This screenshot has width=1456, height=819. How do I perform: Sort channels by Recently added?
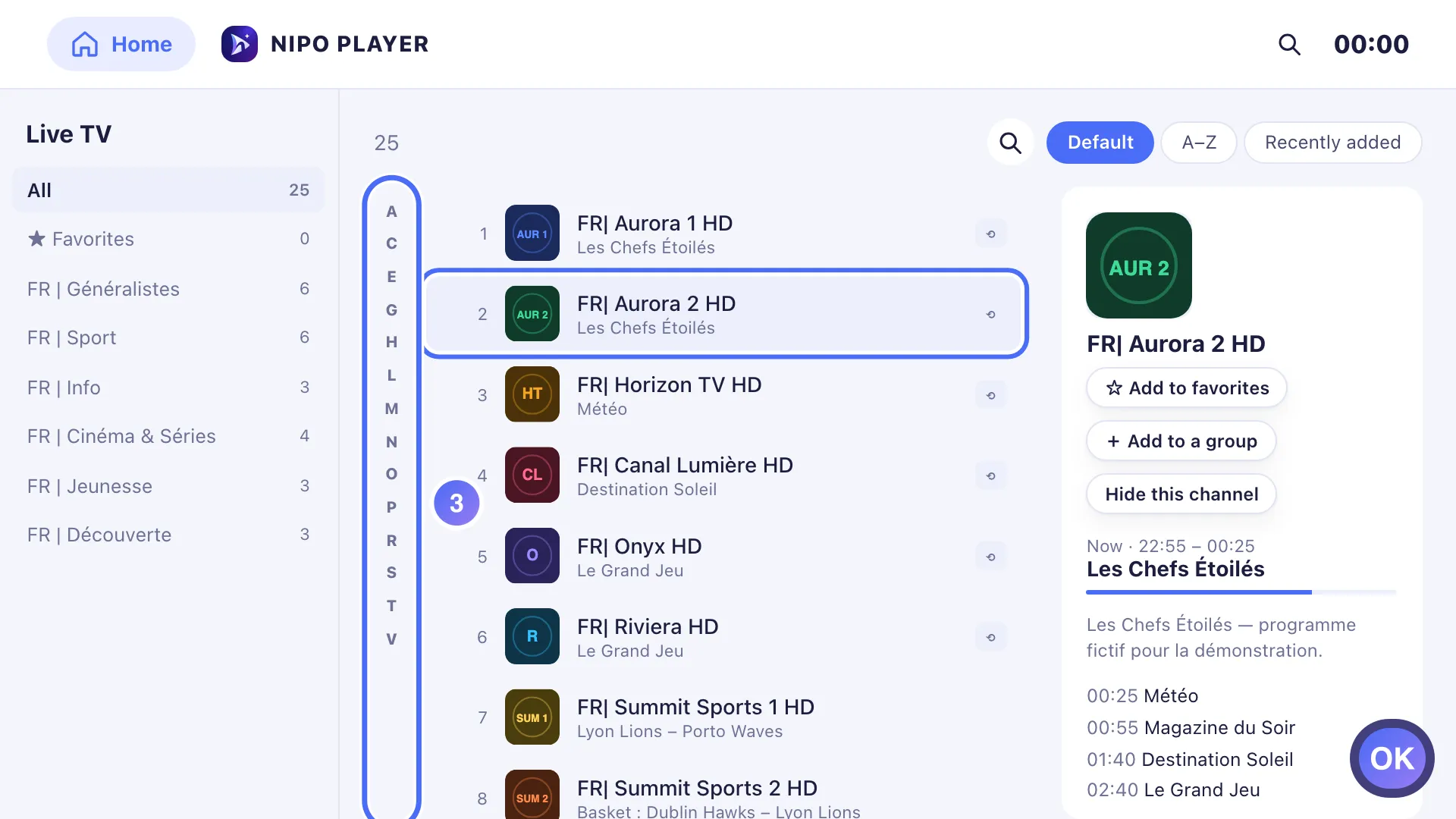pyautogui.click(x=1332, y=143)
